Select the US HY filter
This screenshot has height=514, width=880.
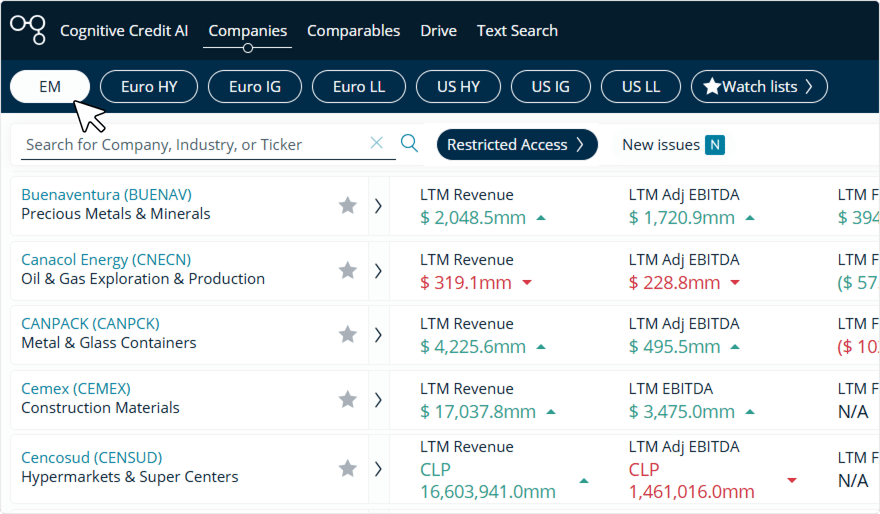point(458,86)
